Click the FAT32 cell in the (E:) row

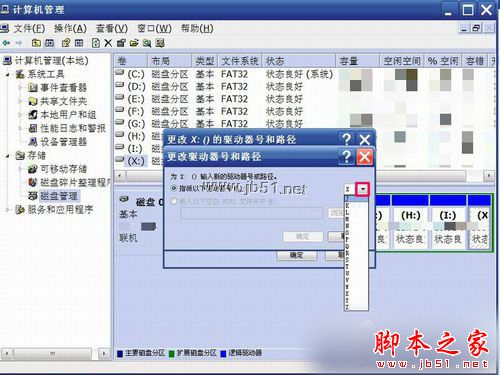click(234, 99)
